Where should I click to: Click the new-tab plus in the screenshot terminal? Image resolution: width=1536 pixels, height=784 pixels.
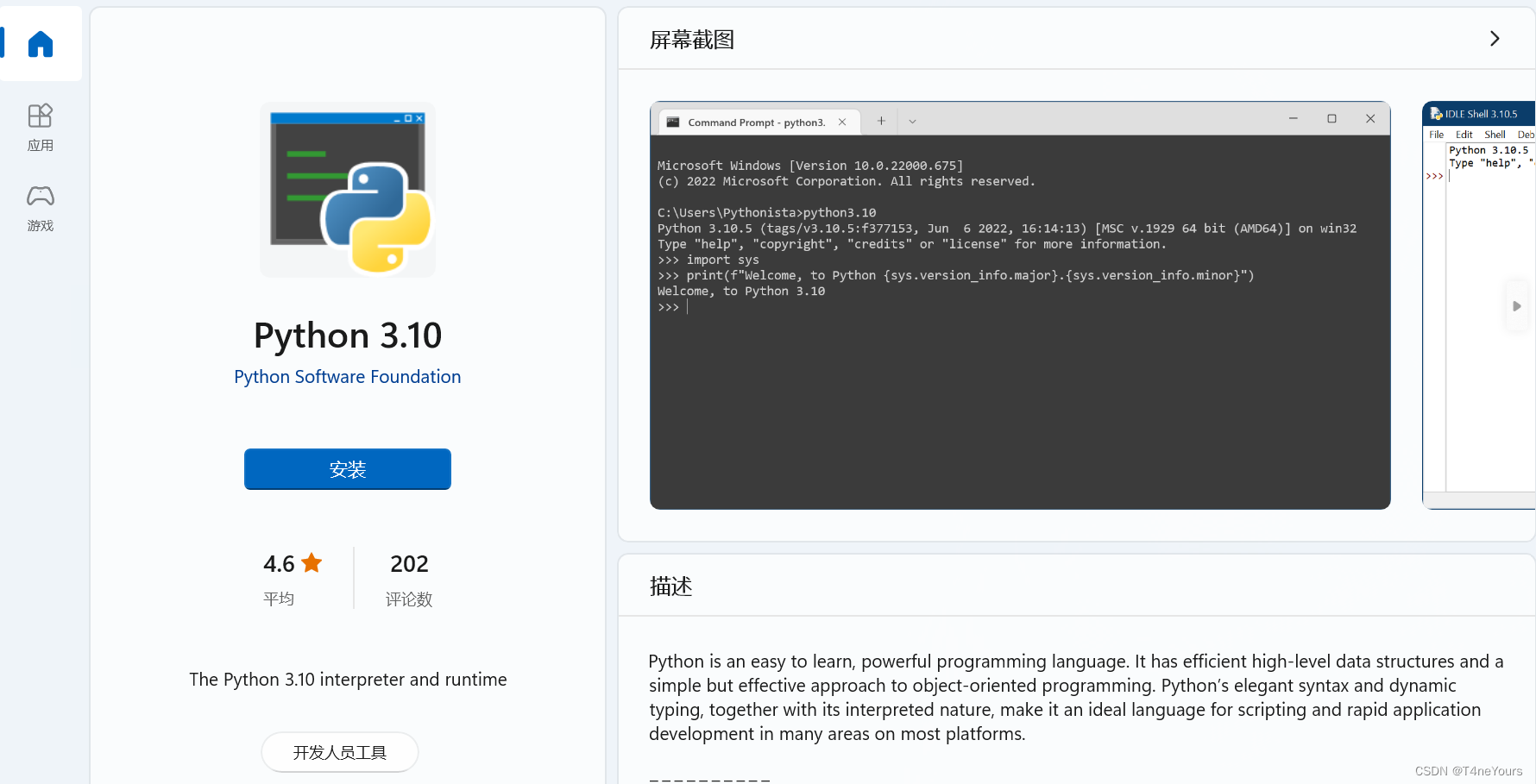pyautogui.click(x=881, y=122)
